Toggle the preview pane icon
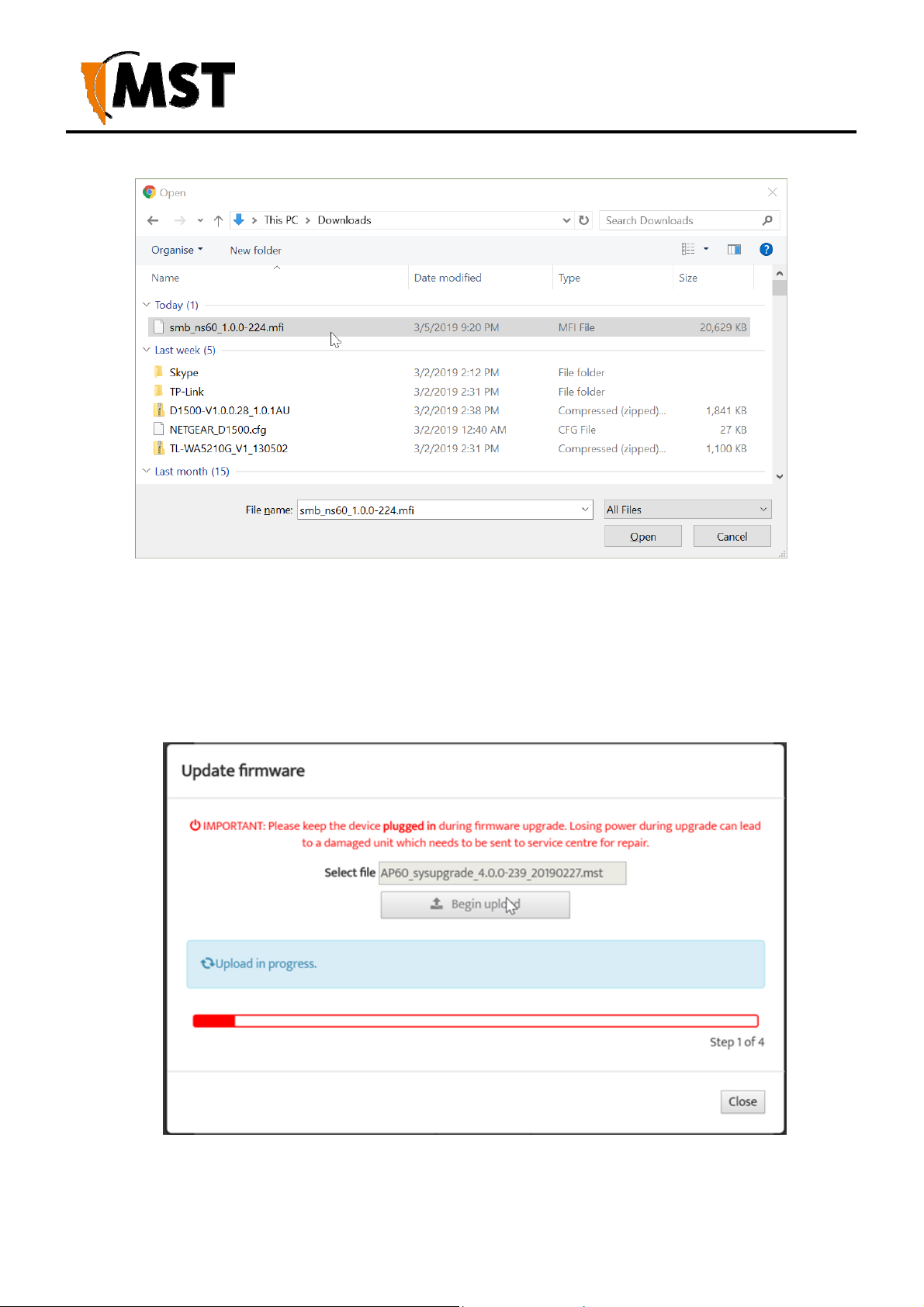Image resolution: width=924 pixels, height=1307 pixels. 734,249
